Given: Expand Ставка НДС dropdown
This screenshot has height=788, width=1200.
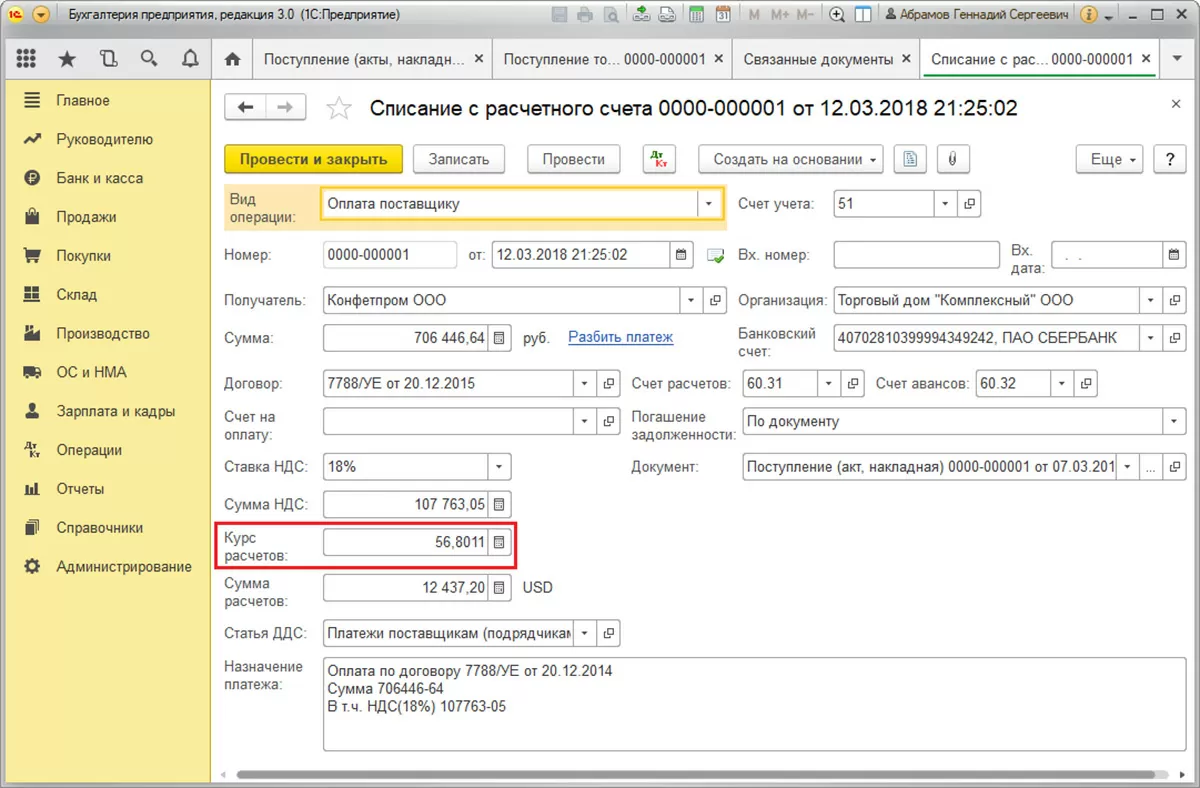Looking at the screenshot, I should click(x=499, y=466).
